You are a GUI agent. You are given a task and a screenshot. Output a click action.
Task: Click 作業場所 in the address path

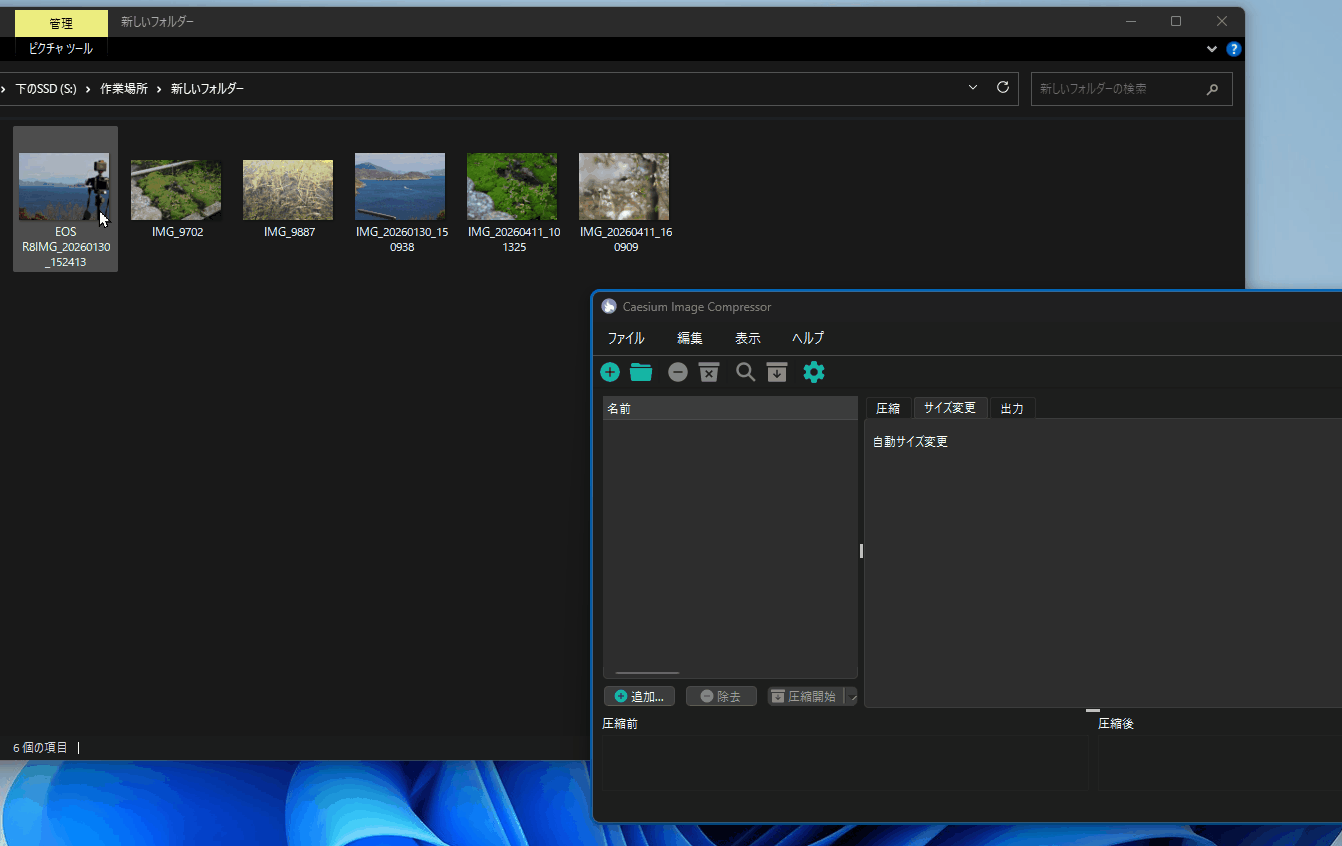click(x=123, y=89)
